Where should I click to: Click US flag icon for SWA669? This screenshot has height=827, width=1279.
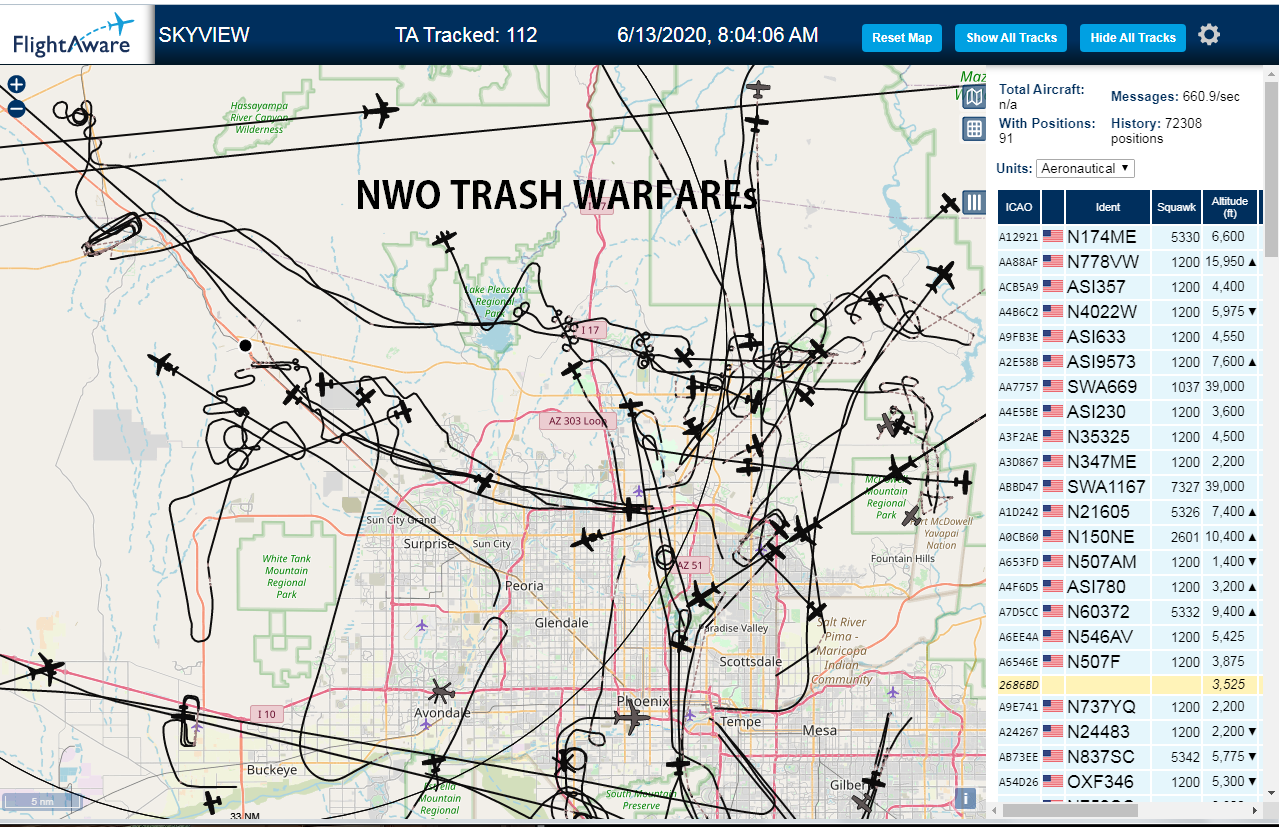point(1053,387)
